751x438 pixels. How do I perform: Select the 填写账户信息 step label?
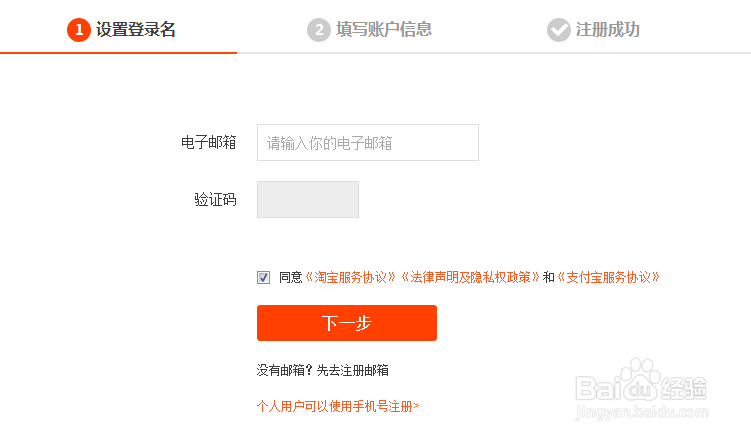384,30
